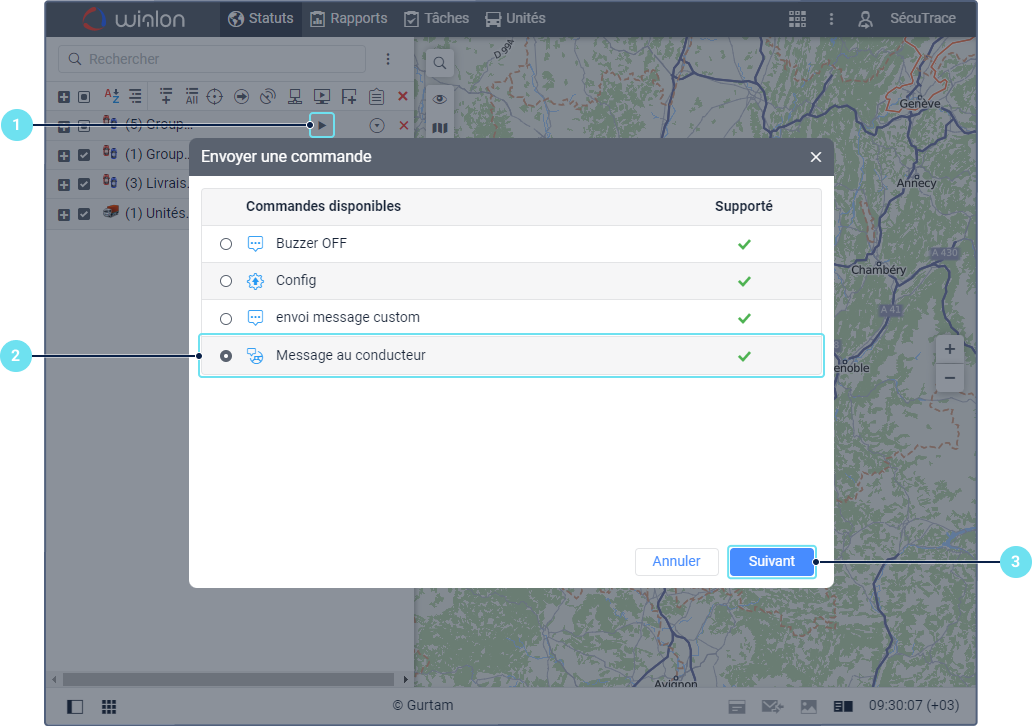Image resolution: width=1032 pixels, height=726 pixels.
Task: Open the three-dot options beside the search field
Action: click(388, 59)
